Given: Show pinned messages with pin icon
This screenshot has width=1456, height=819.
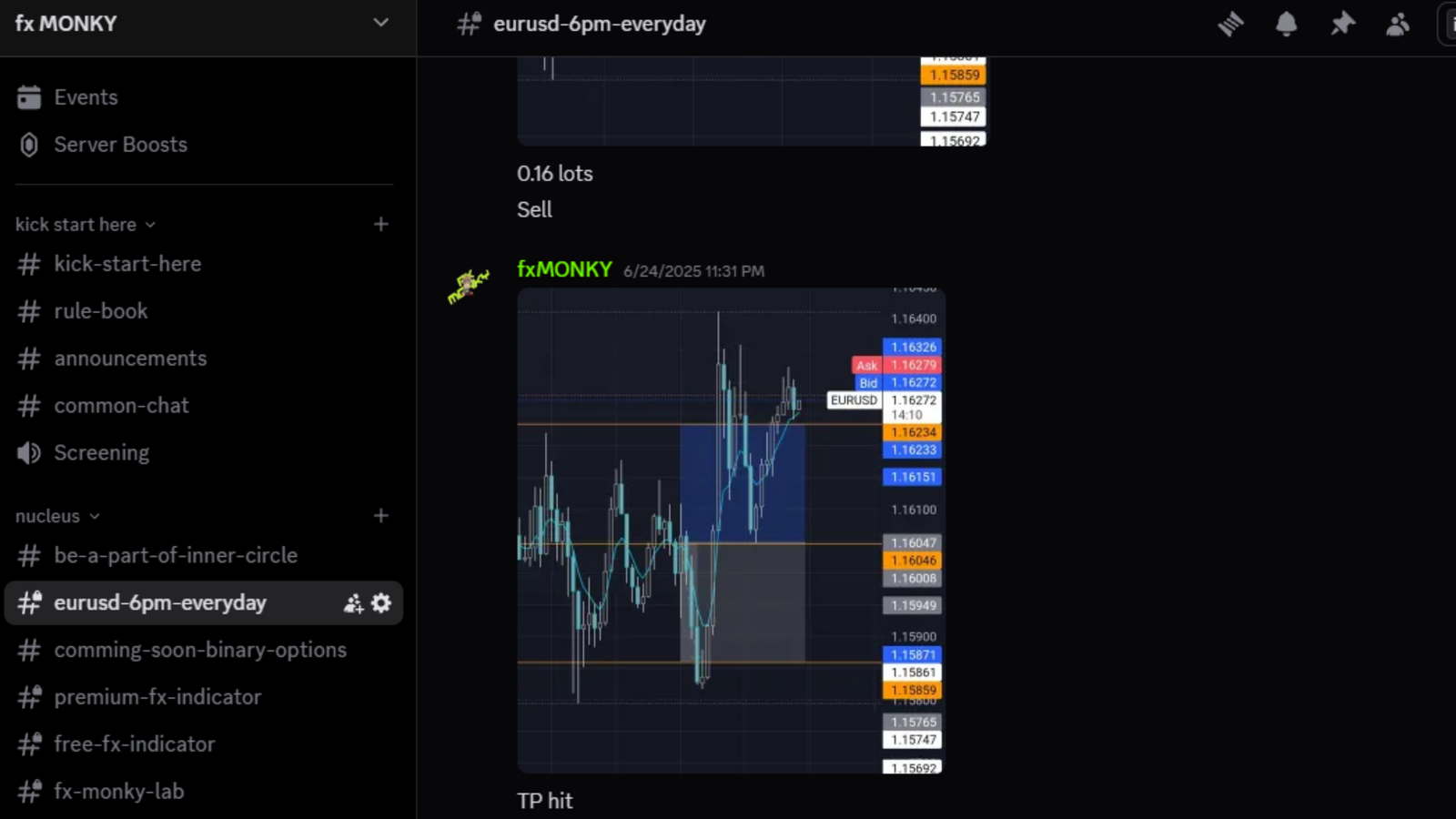Looking at the screenshot, I should (x=1342, y=25).
